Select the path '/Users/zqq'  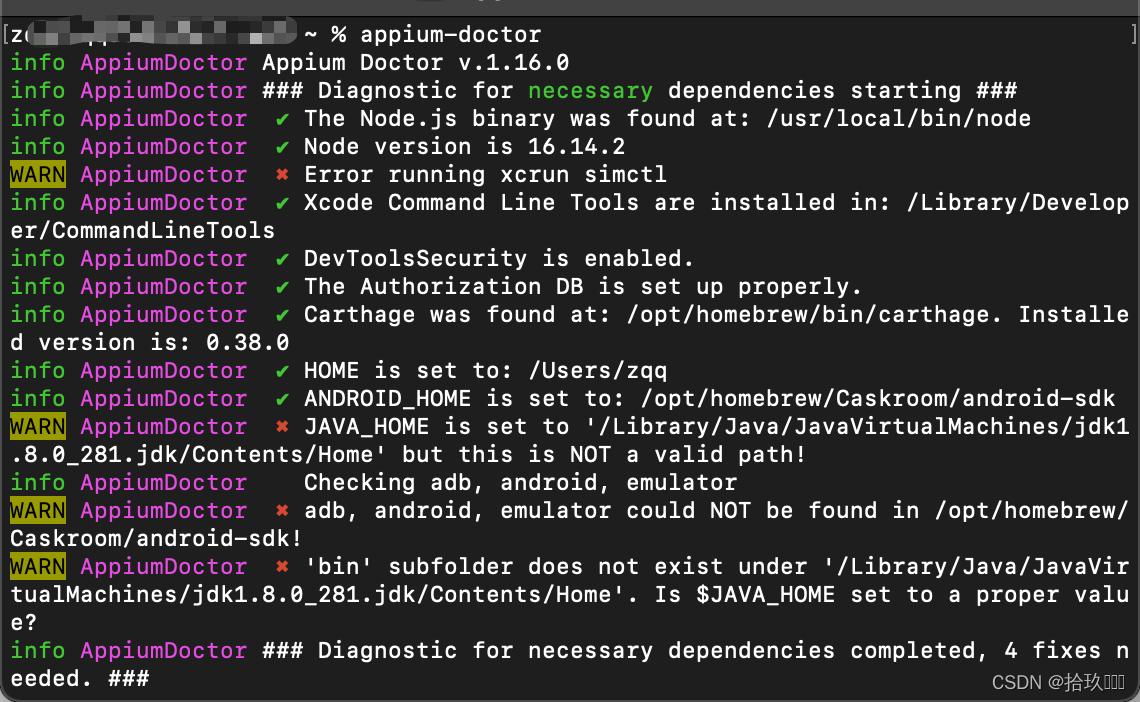pyautogui.click(x=598, y=371)
